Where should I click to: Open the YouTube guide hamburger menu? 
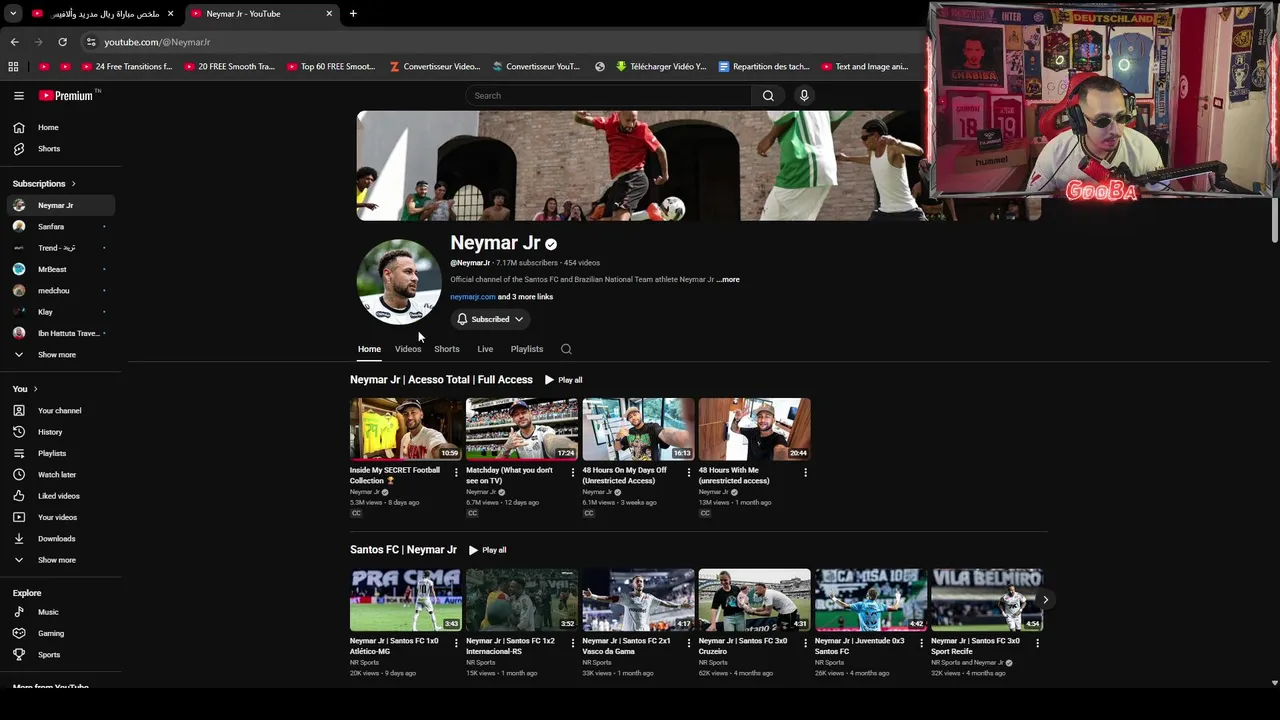coord(19,96)
